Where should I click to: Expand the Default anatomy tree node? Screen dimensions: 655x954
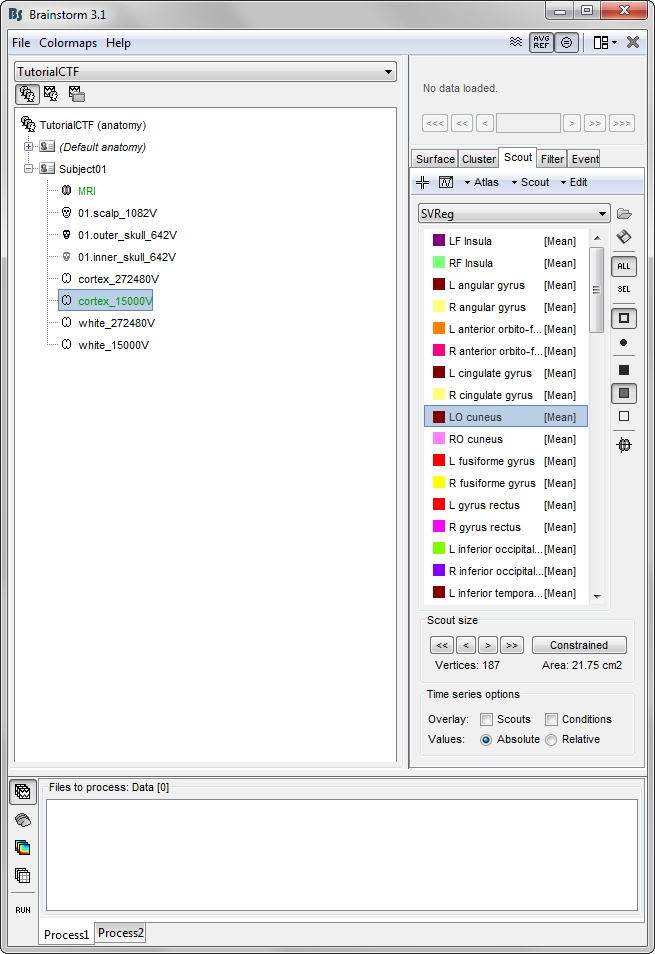(x=29, y=147)
